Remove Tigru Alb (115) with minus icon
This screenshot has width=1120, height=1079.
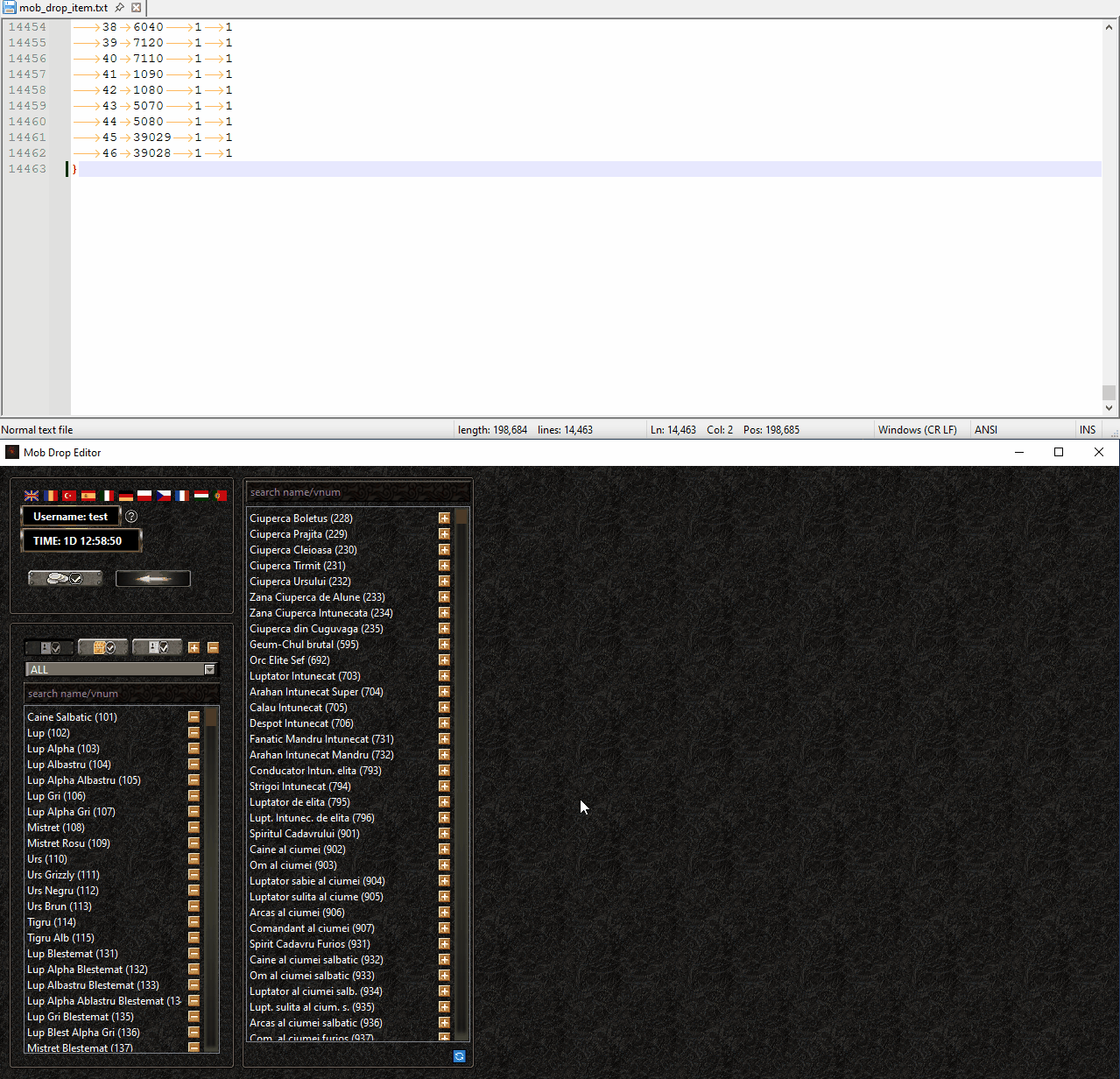pos(194,938)
